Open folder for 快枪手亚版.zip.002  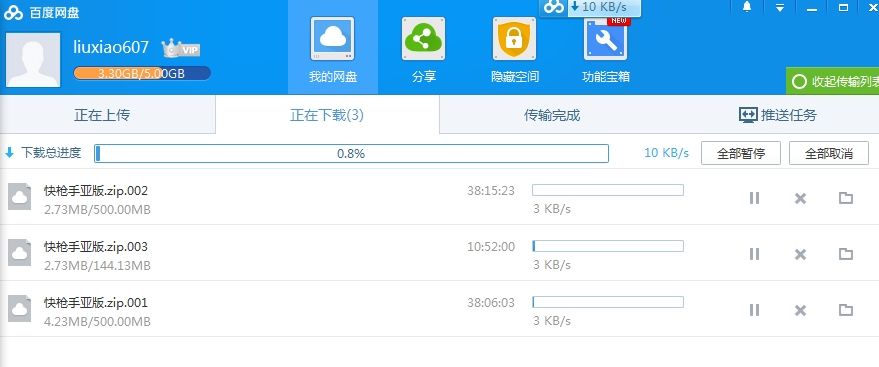click(x=845, y=197)
